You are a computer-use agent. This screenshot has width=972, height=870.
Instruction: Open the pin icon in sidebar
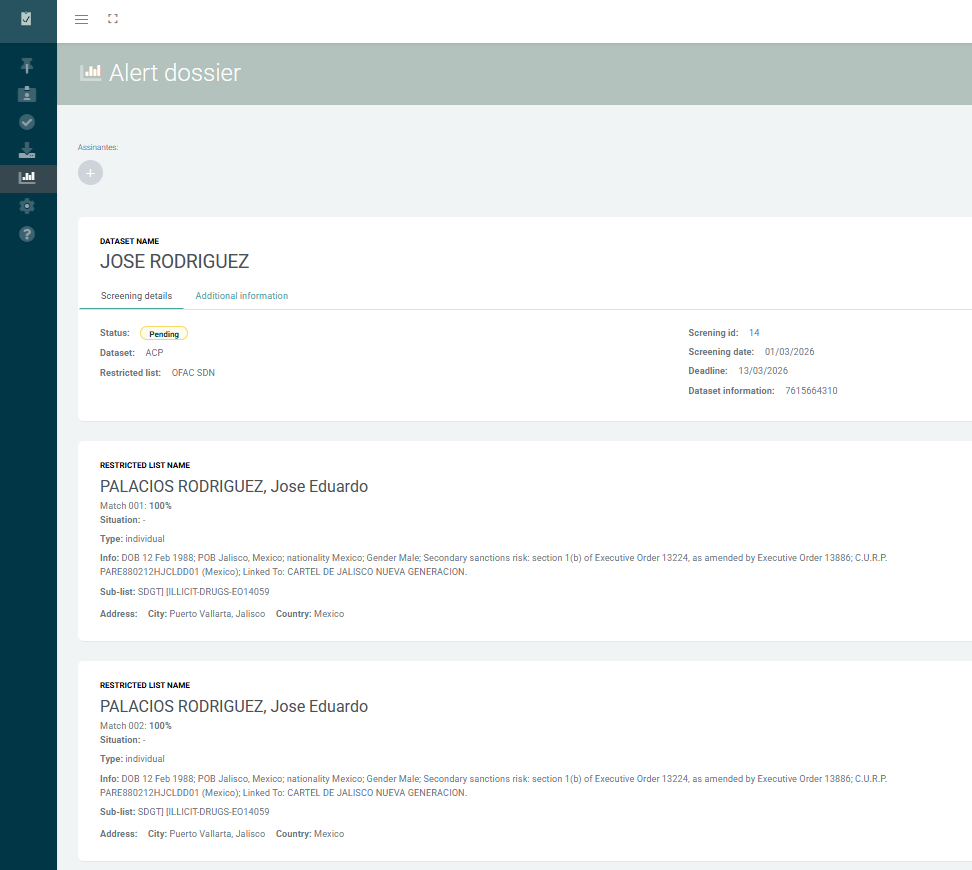[x=27, y=66]
